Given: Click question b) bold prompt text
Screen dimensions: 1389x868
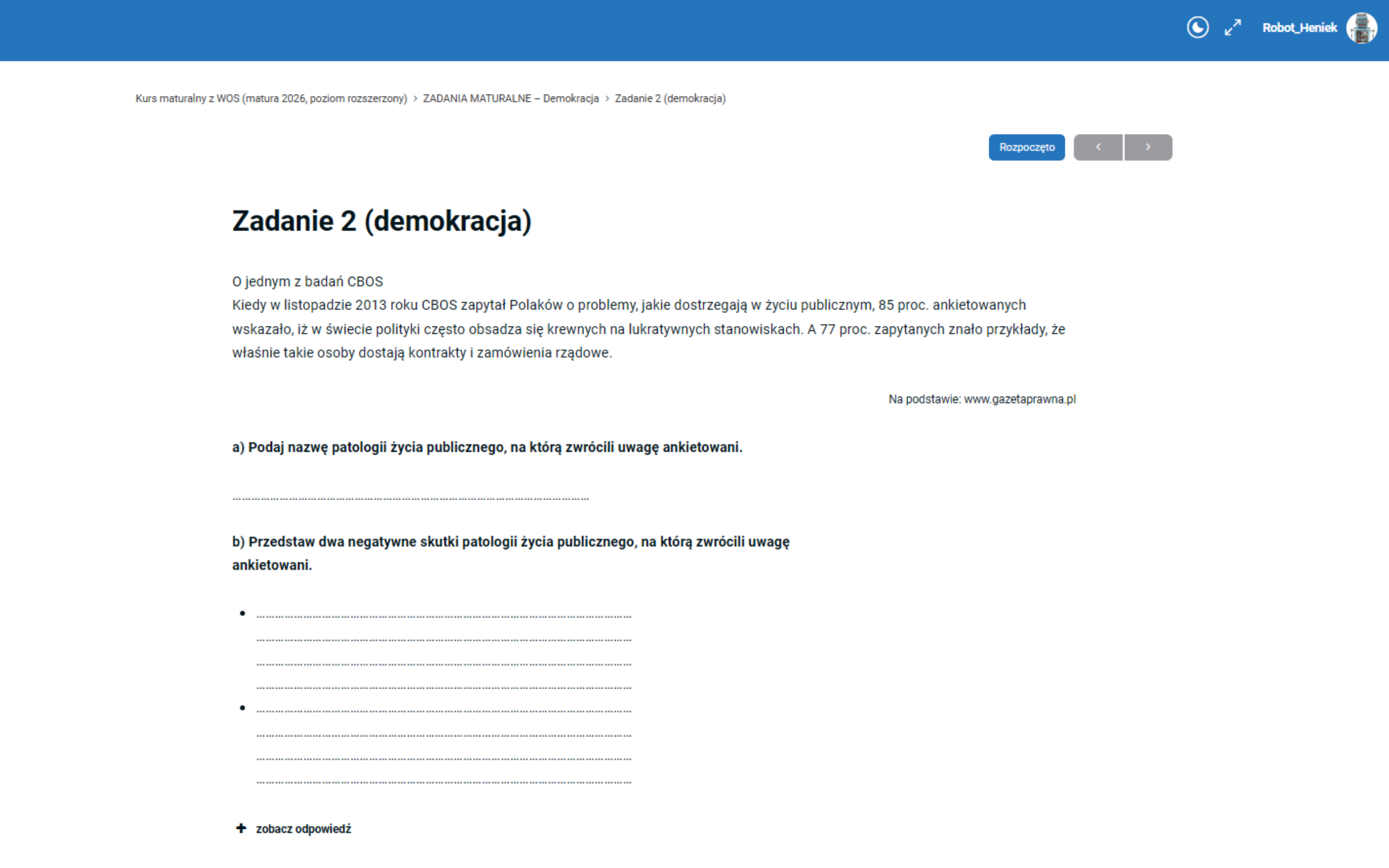Looking at the screenshot, I should [510, 542].
